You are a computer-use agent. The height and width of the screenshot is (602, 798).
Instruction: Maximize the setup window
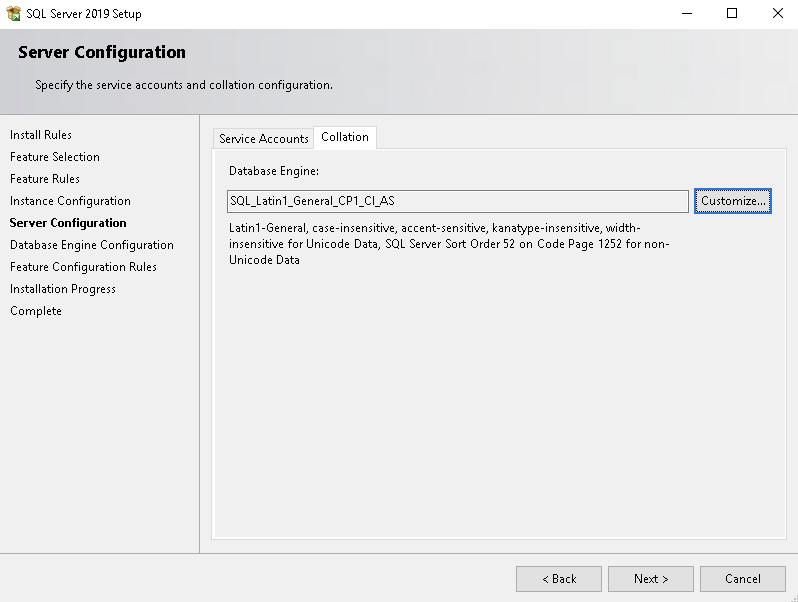coord(732,13)
